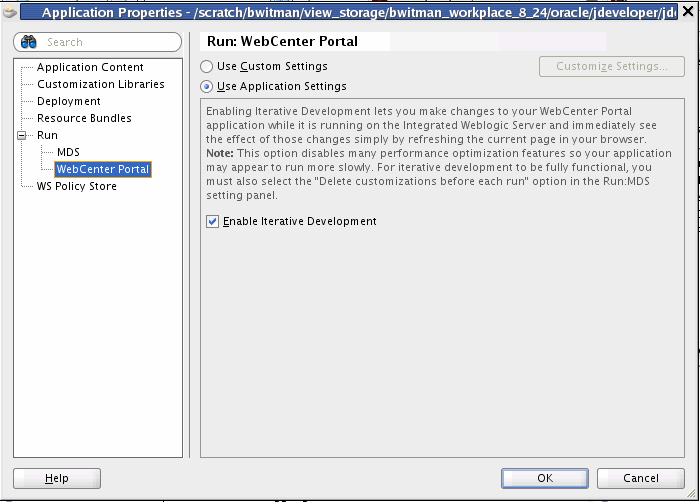Collapse the Run tree node

[21, 135]
